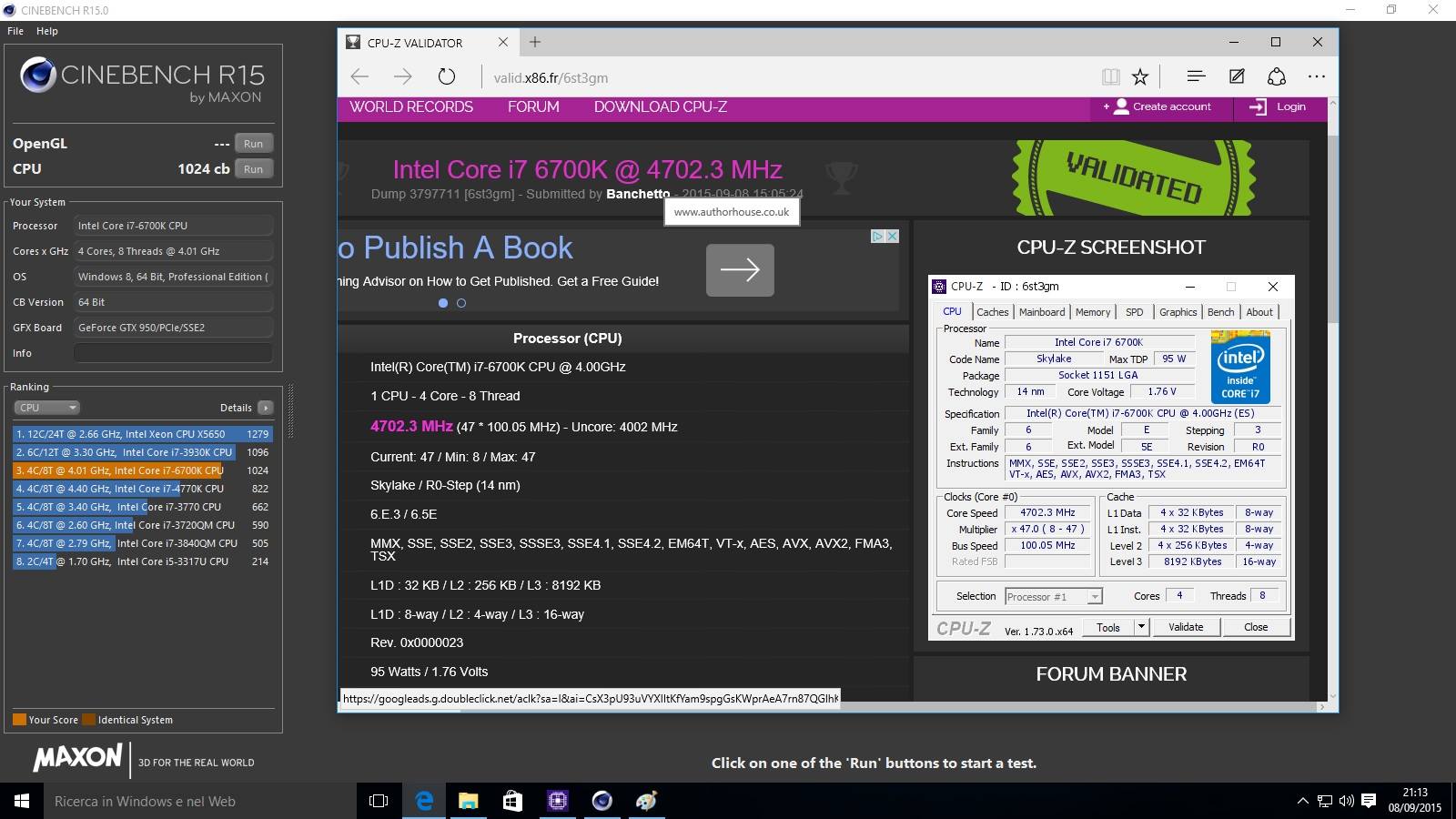Open Edge More actions ellipsis menu

1317,77
